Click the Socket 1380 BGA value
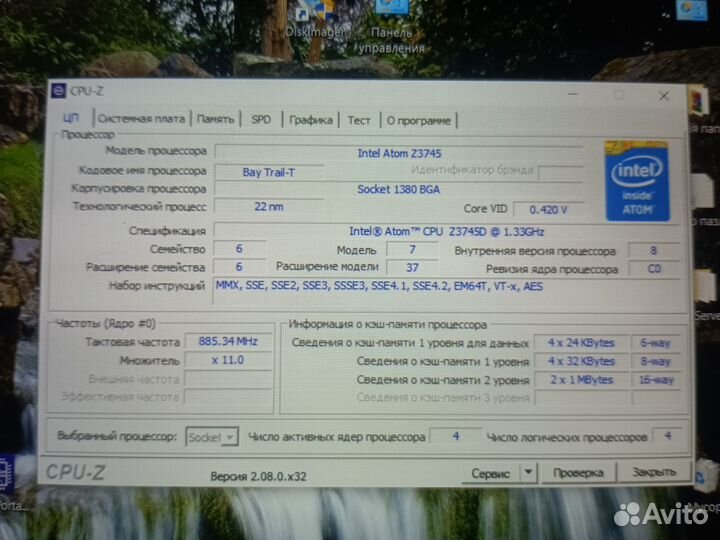The height and width of the screenshot is (540, 720). 399,189
